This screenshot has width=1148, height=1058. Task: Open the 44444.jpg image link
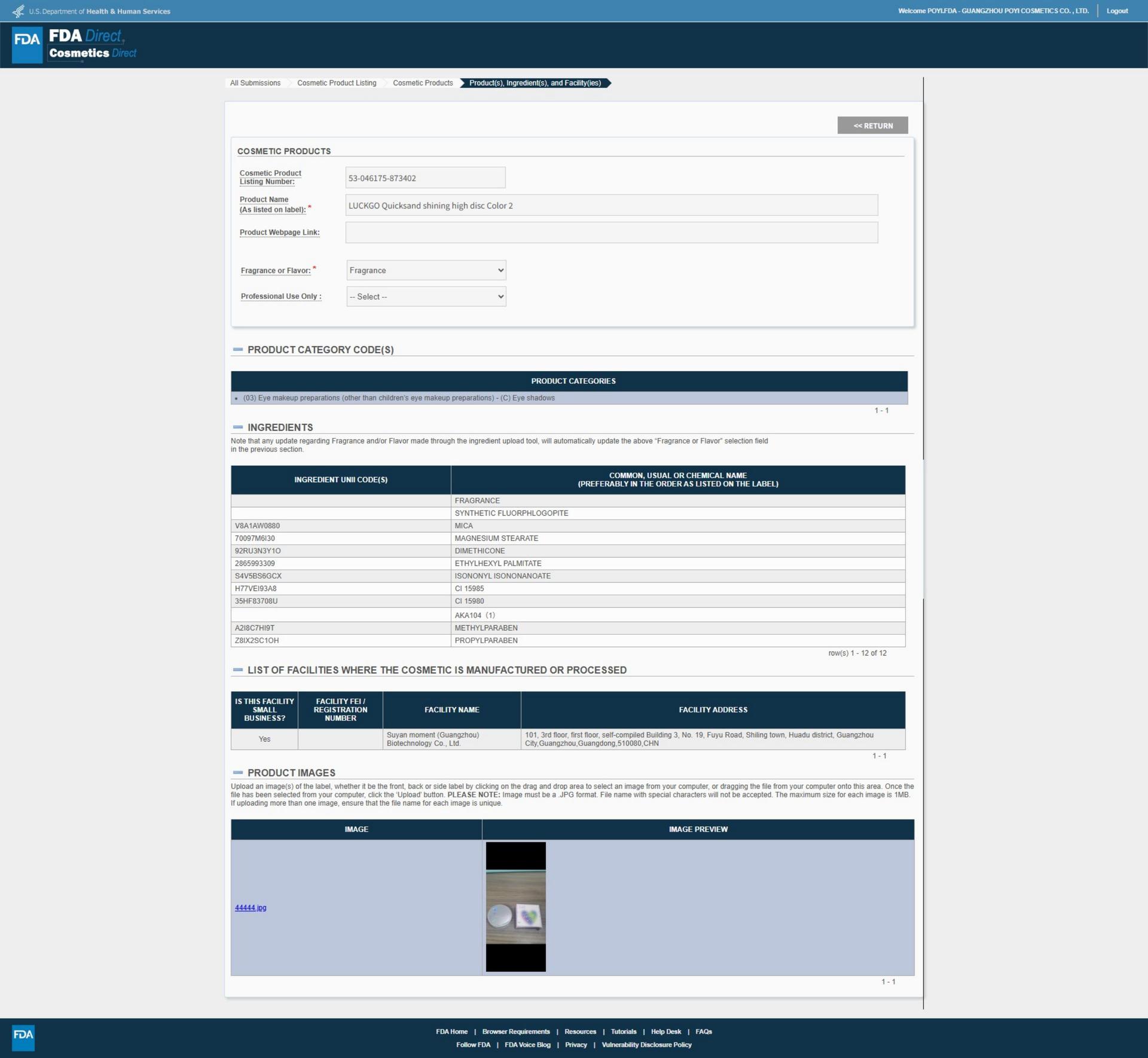click(251, 907)
